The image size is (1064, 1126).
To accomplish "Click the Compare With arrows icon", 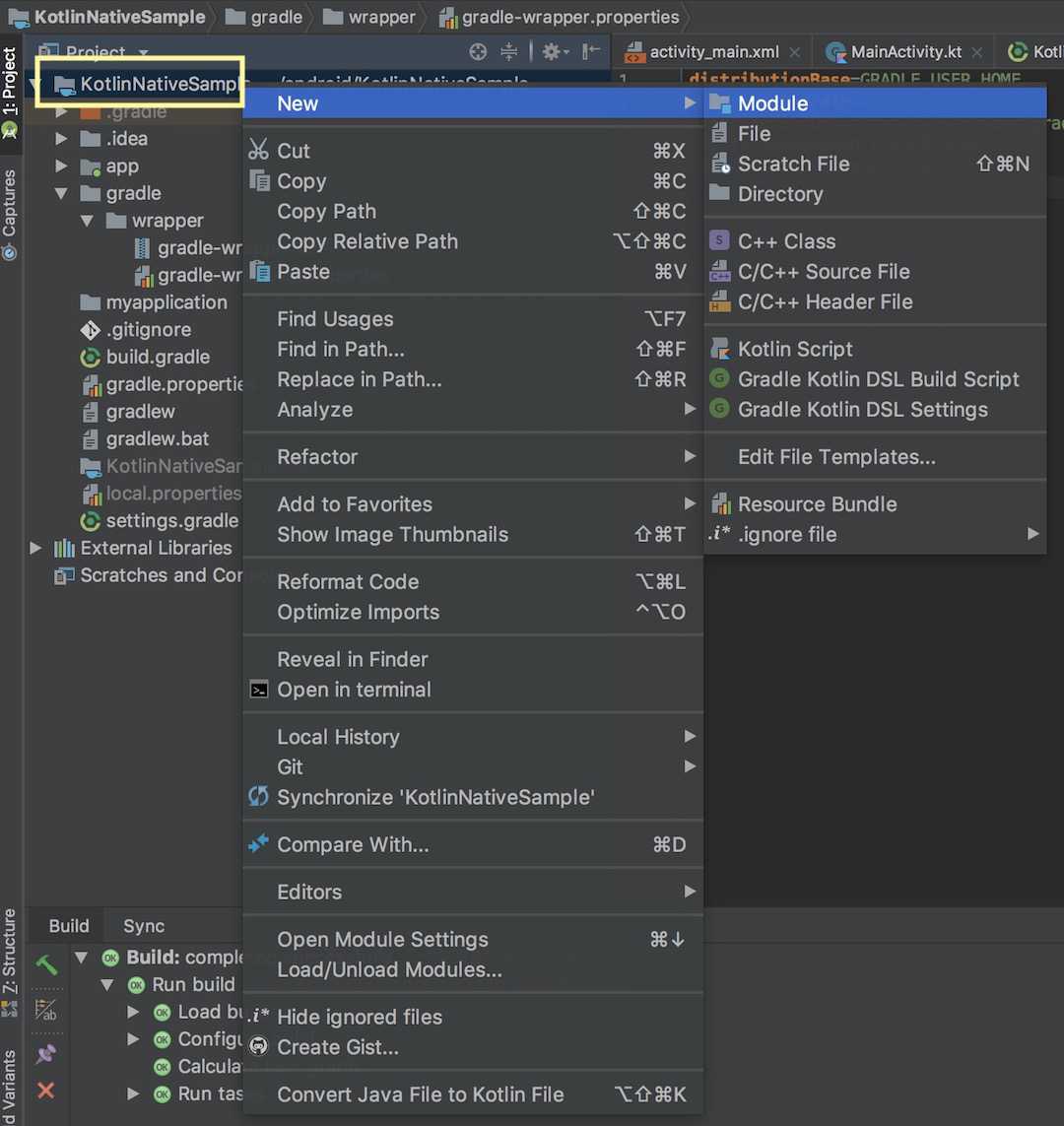I will [258, 844].
